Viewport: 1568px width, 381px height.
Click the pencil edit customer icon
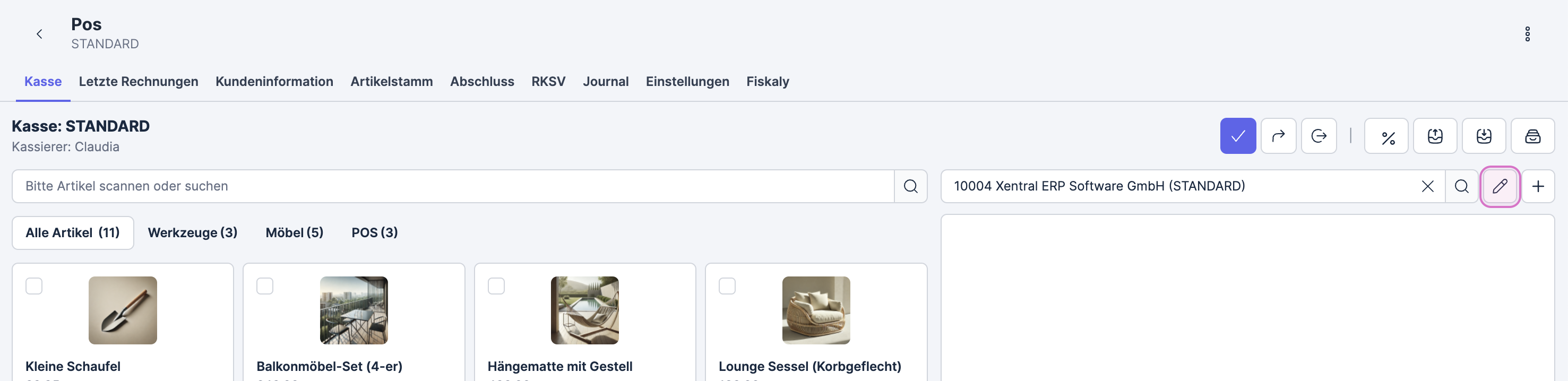(x=1499, y=186)
